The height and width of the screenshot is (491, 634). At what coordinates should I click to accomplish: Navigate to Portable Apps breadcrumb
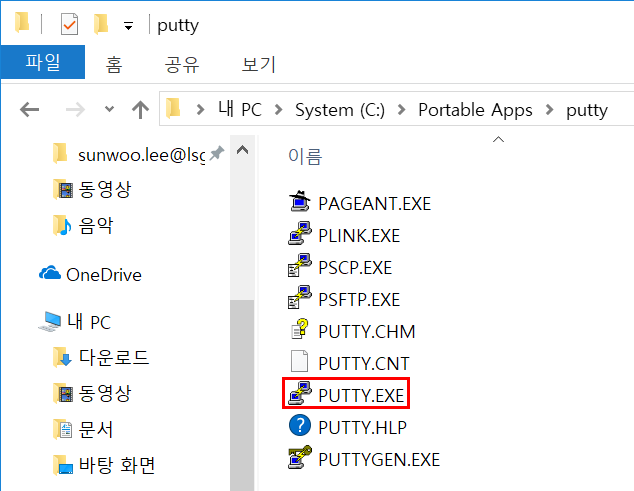475,110
